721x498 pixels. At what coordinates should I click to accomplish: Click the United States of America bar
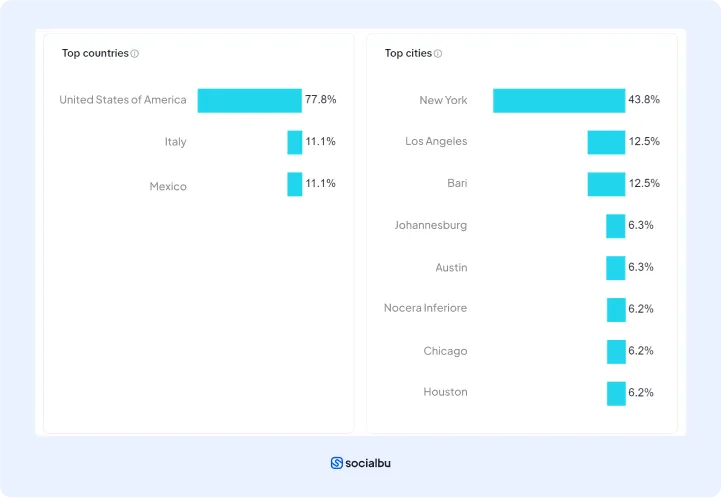click(249, 100)
